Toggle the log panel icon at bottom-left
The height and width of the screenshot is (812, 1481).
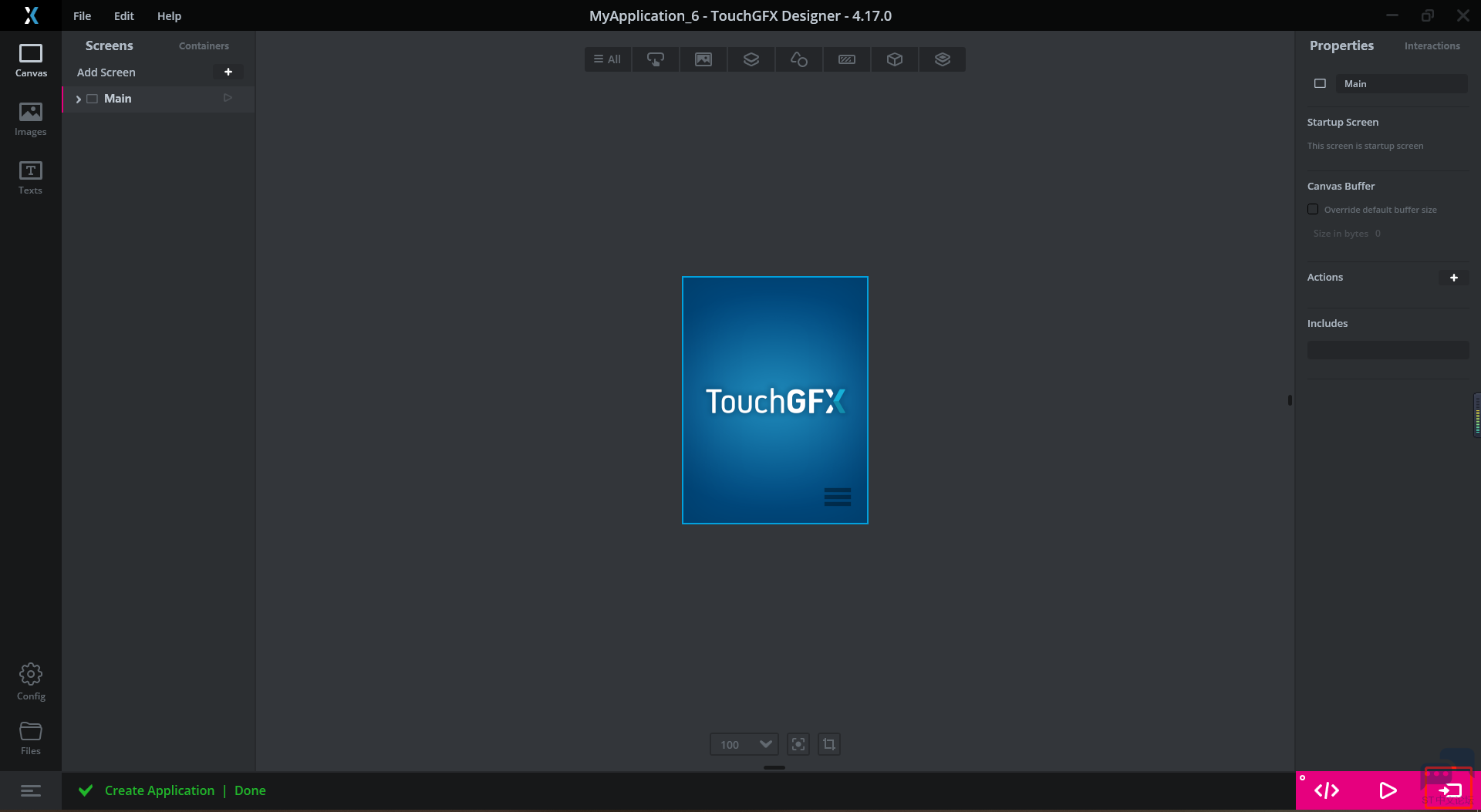(31, 790)
